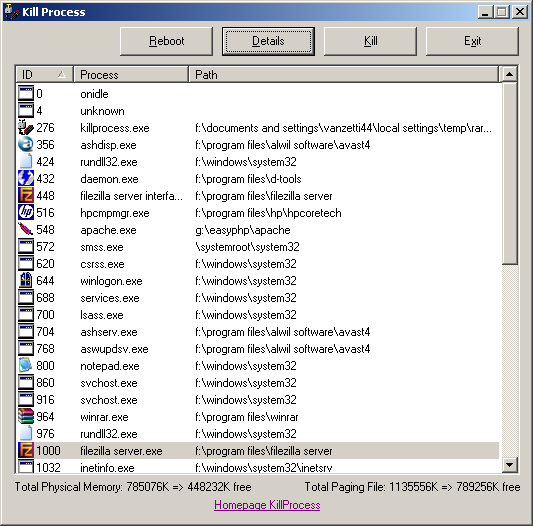Viewport: 533px width, 526px height.
Task: Select the ashdisp.exe process name
Action: [108, 145]
